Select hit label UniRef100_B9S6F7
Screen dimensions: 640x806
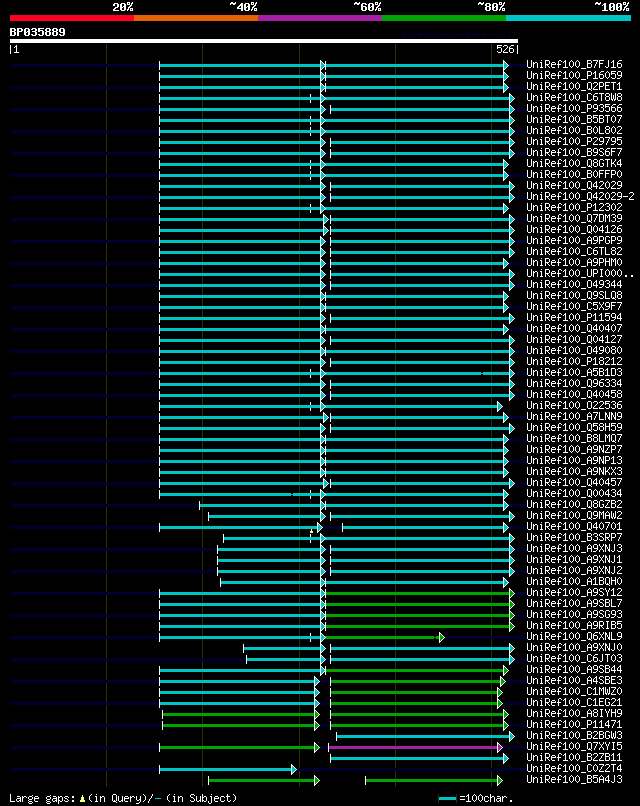pos(574,153)
